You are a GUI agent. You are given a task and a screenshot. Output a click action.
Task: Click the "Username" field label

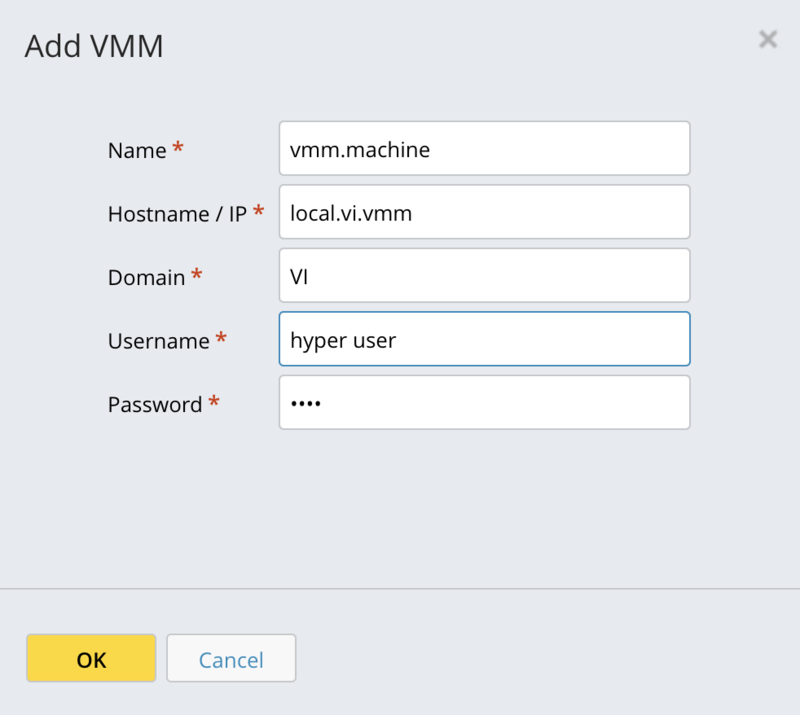[159, 341]
